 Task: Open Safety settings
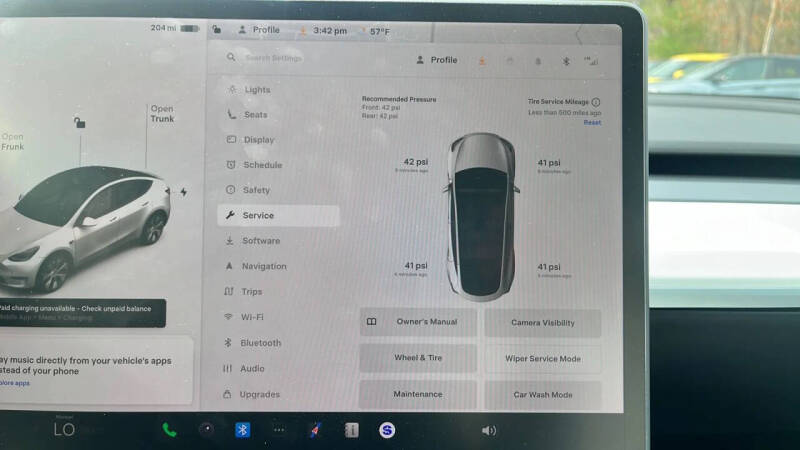[x=256, y=190]
